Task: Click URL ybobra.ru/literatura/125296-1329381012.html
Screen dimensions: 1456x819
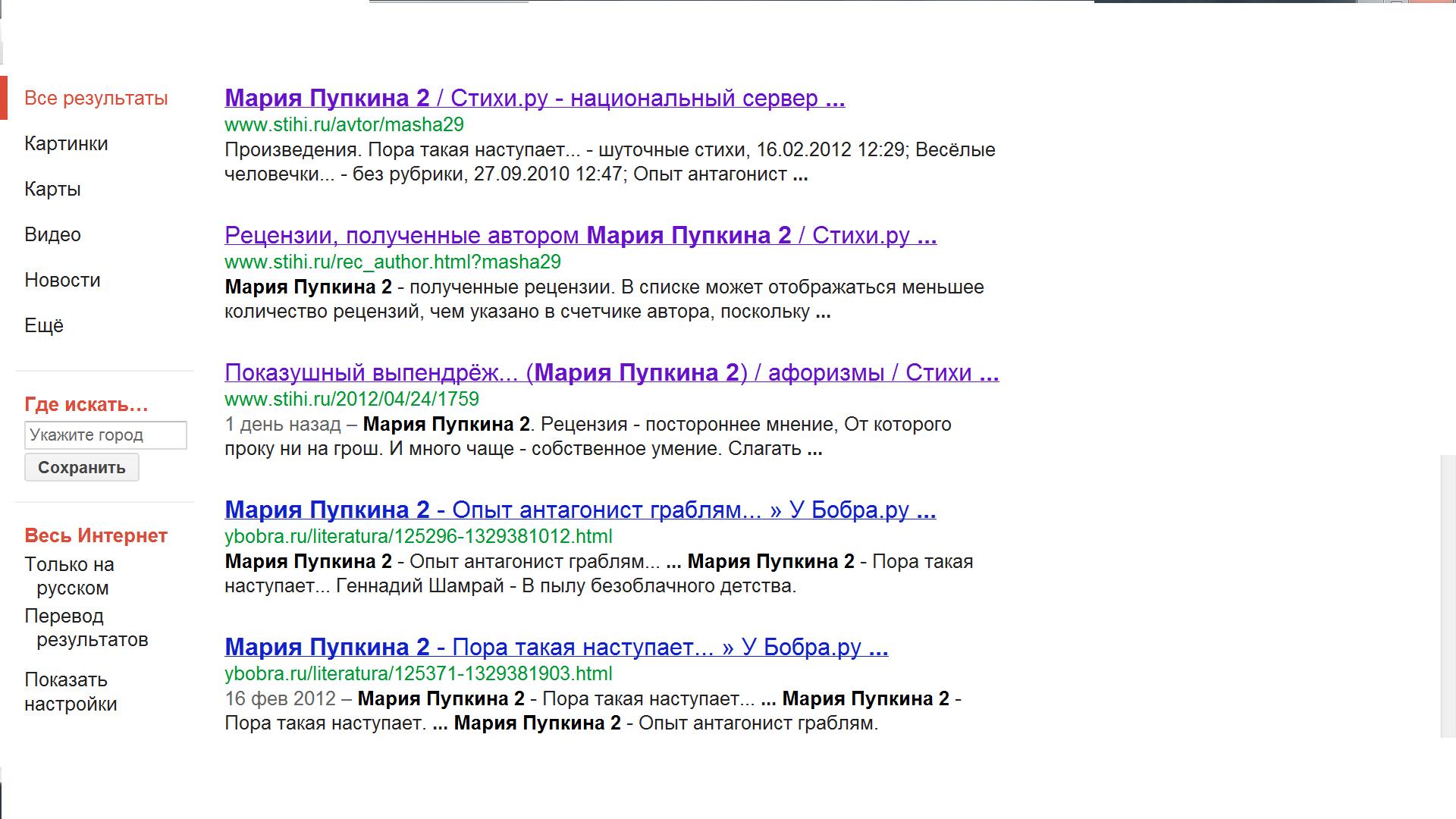Action: coord(419,537)
